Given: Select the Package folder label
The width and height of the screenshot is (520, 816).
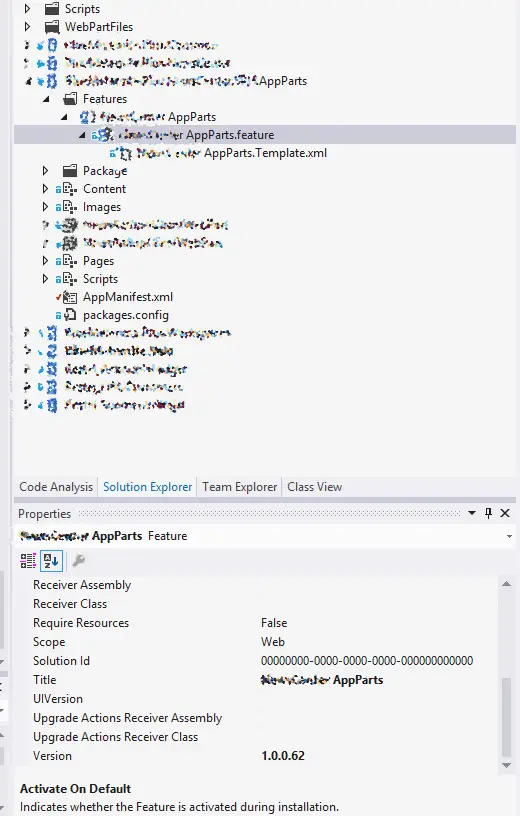Looking at the screenshot, I should click(105, 171).
